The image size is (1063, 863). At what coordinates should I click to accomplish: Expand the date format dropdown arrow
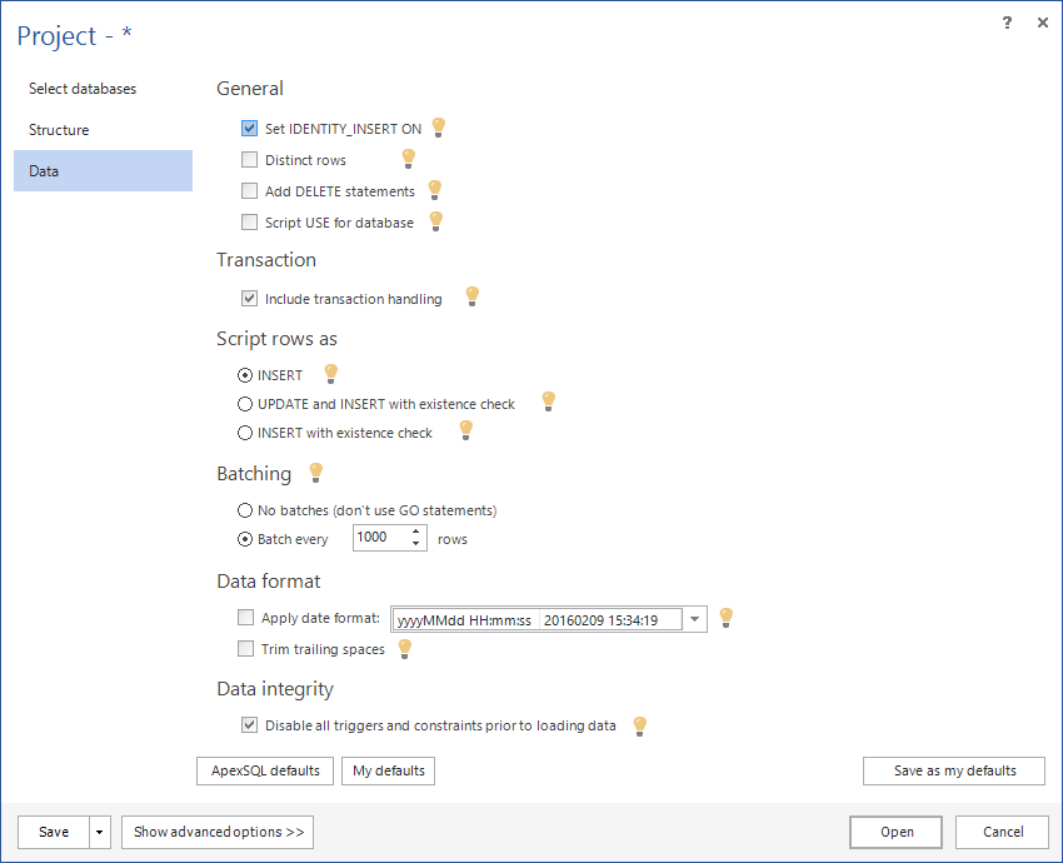coord(695,619)
